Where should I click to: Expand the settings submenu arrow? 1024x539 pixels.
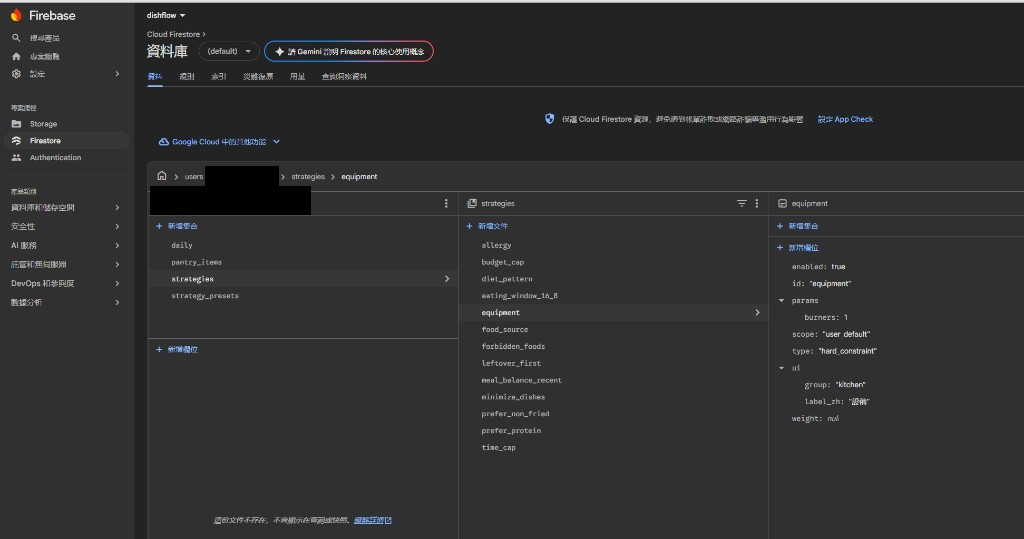pyautogui.click(x=118, y=74)
